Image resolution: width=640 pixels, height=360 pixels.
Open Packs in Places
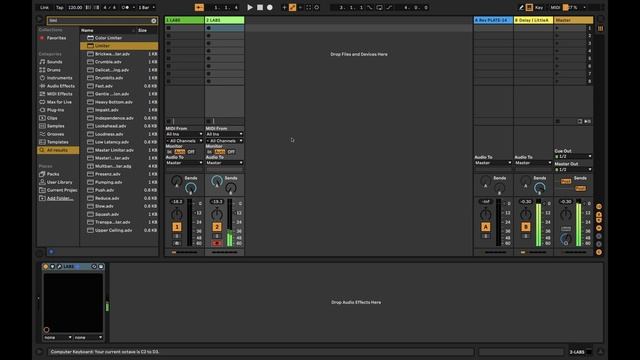[53, 174]
